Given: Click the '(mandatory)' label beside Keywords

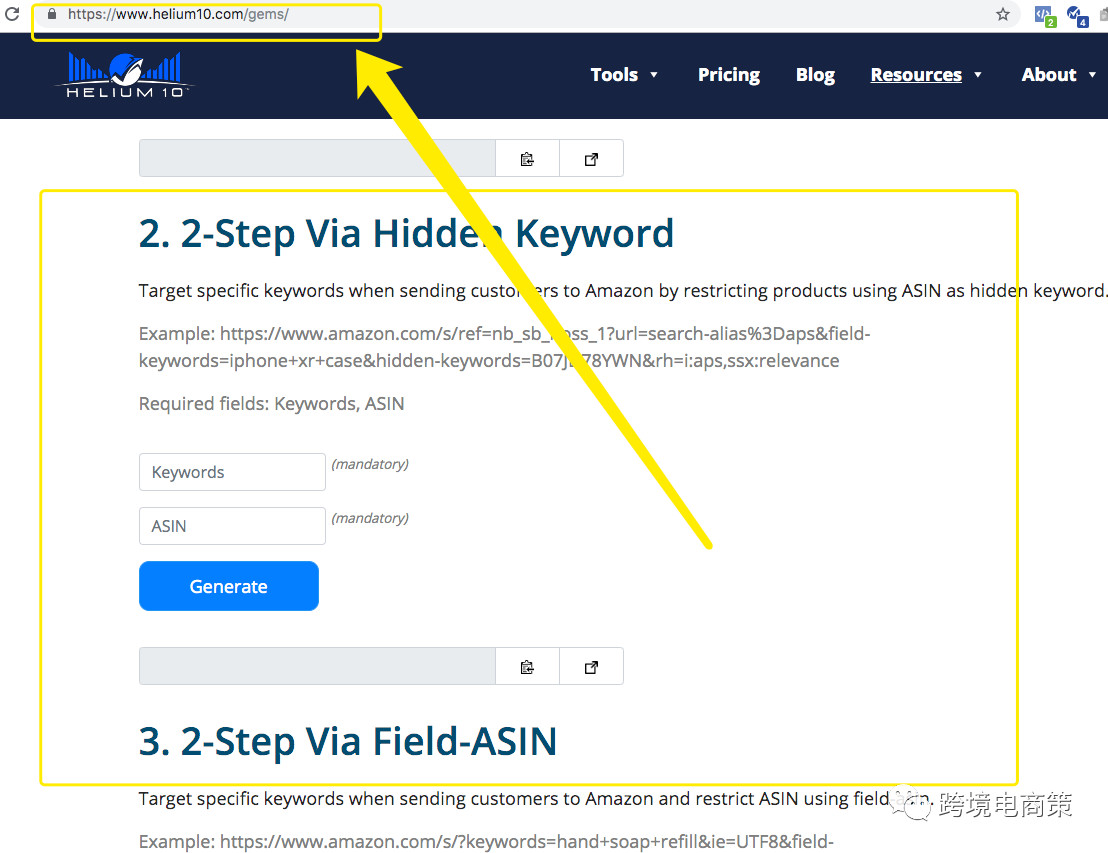Looking at the screenshot, I should click(x=370, y=464).
